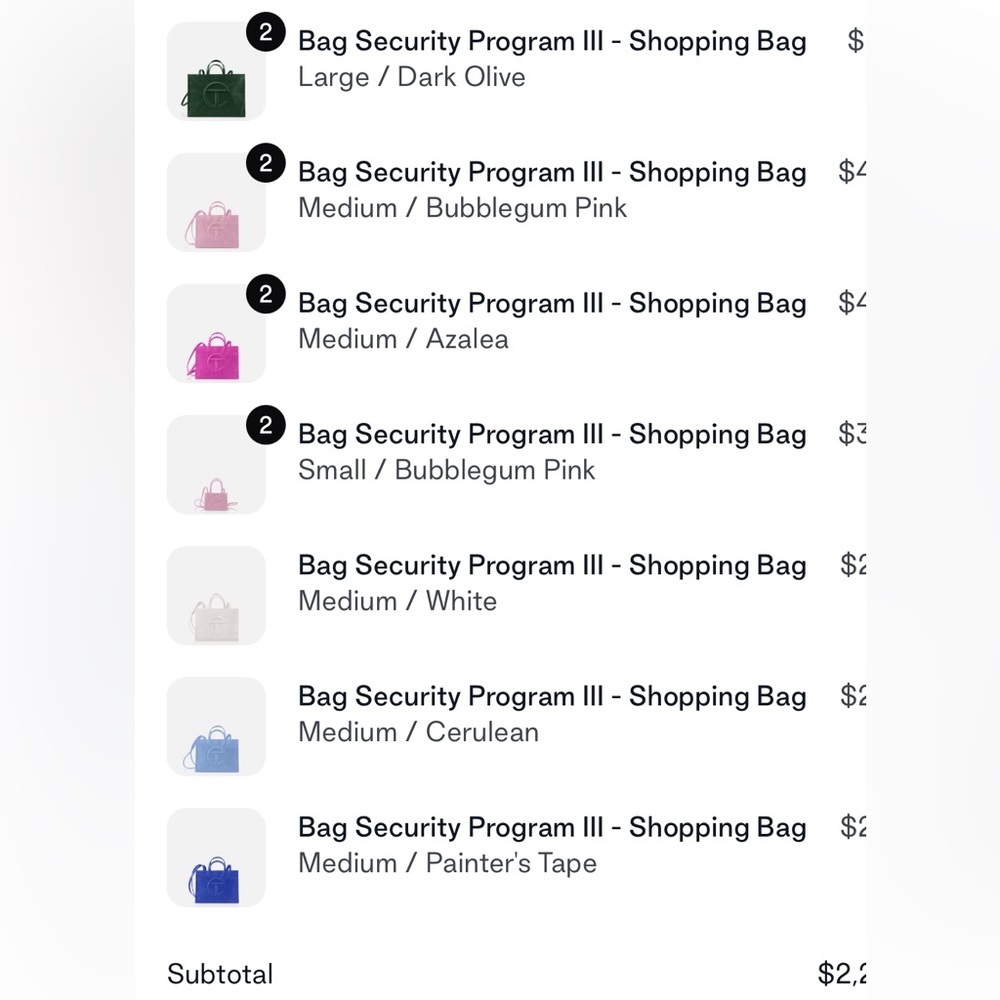Click quantity badge on Dark Olive bag

click(x=265, y=33)
